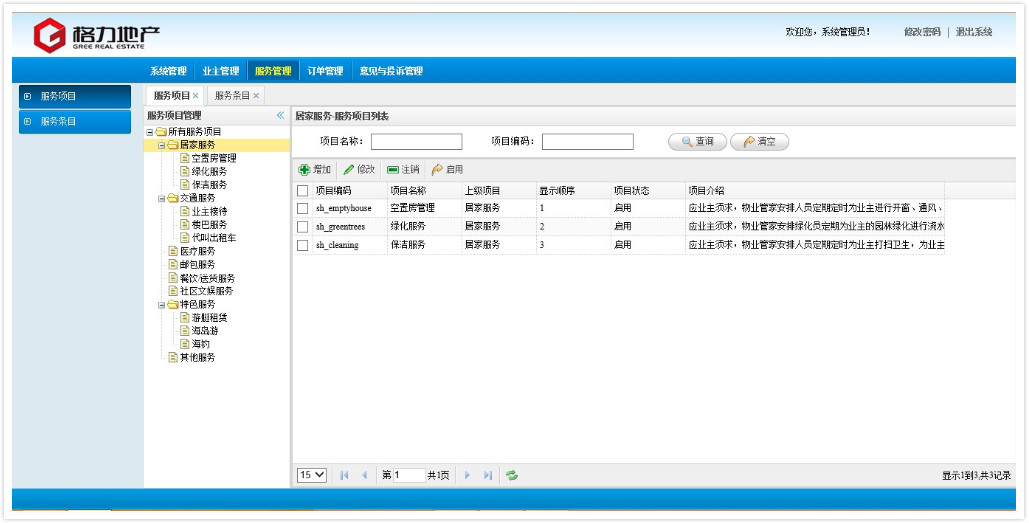
Task: Switch to the 系统管理 menu
Action: click(x=168, y=71)
